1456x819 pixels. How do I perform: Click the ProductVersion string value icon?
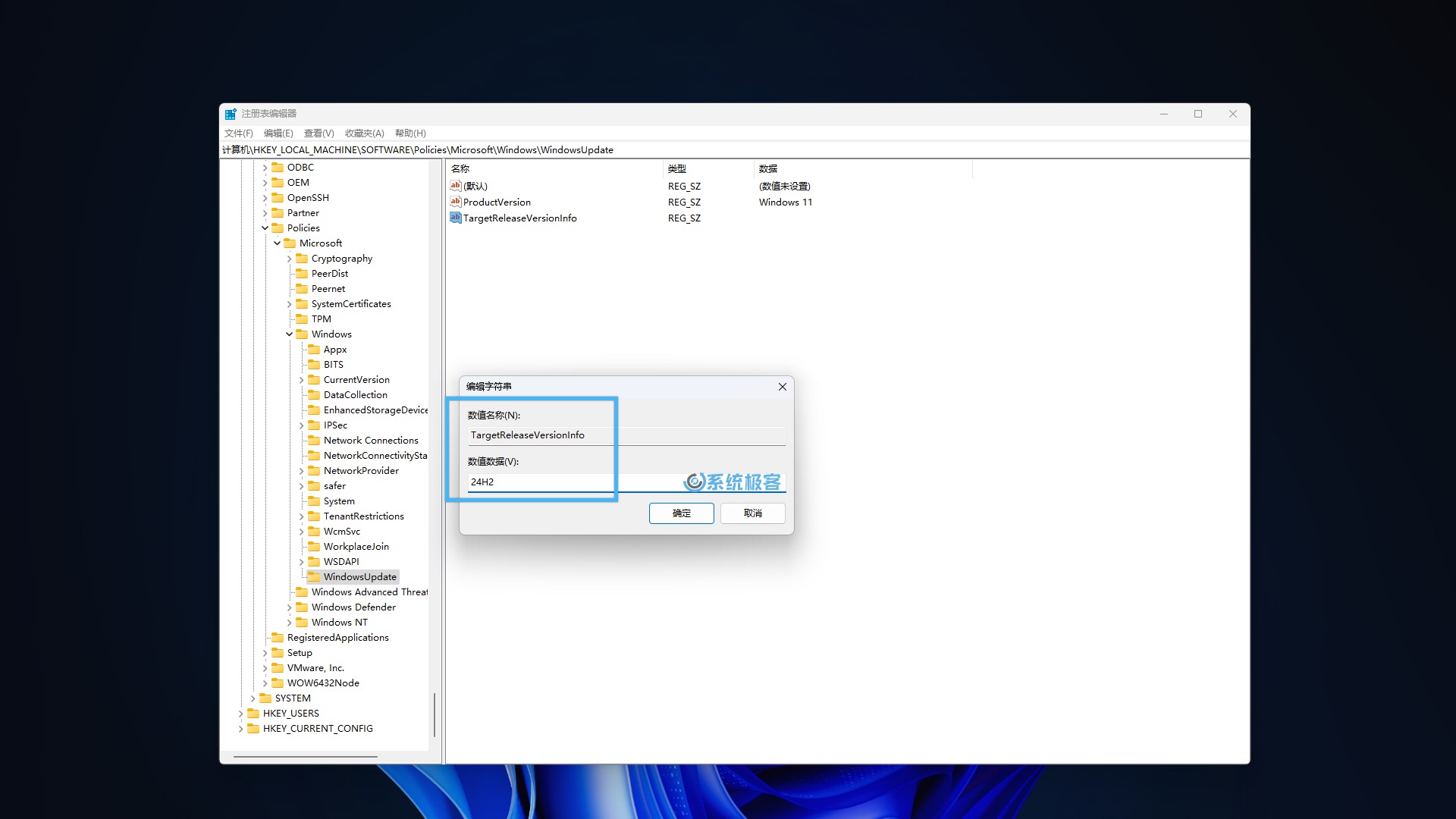(456, 202)
